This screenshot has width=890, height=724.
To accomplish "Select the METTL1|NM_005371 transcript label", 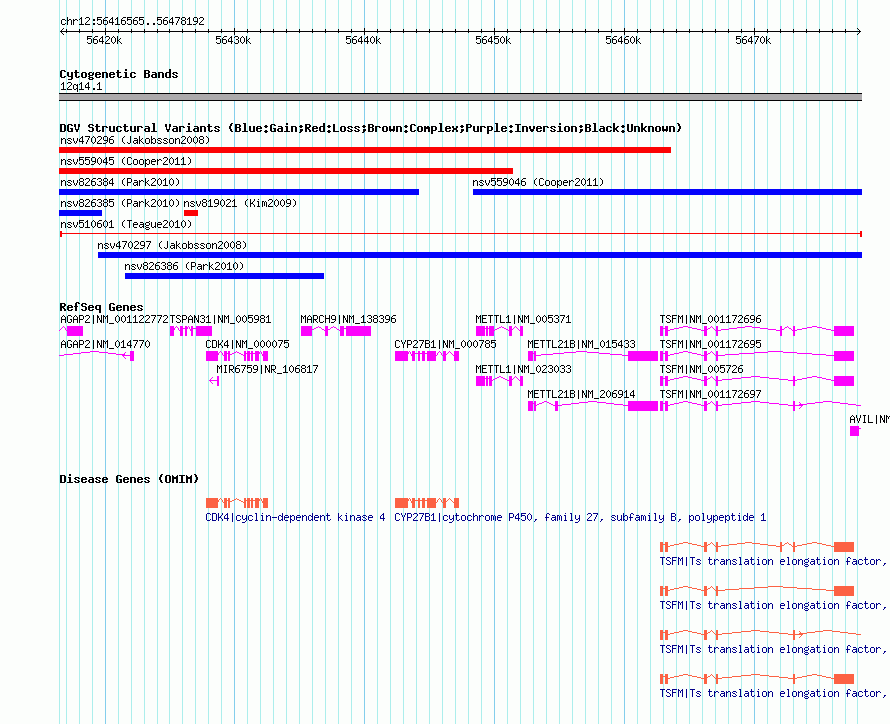I will [x=523, y=319].
